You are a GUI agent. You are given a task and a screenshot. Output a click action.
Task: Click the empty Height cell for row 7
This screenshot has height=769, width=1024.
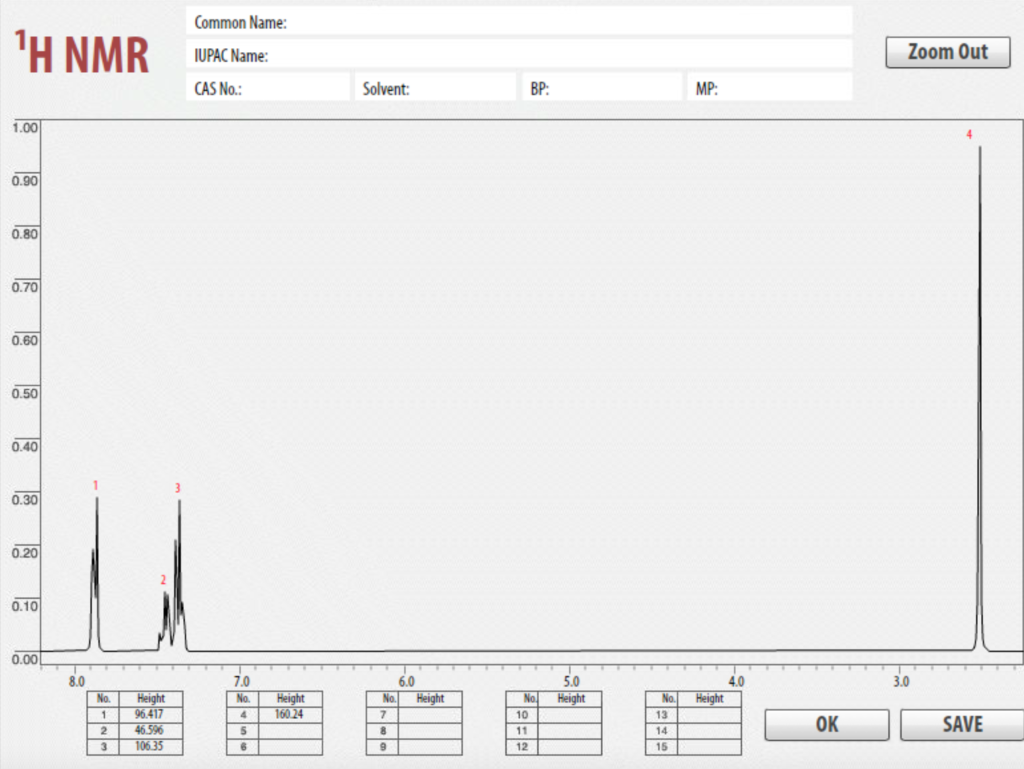(430, 714)
